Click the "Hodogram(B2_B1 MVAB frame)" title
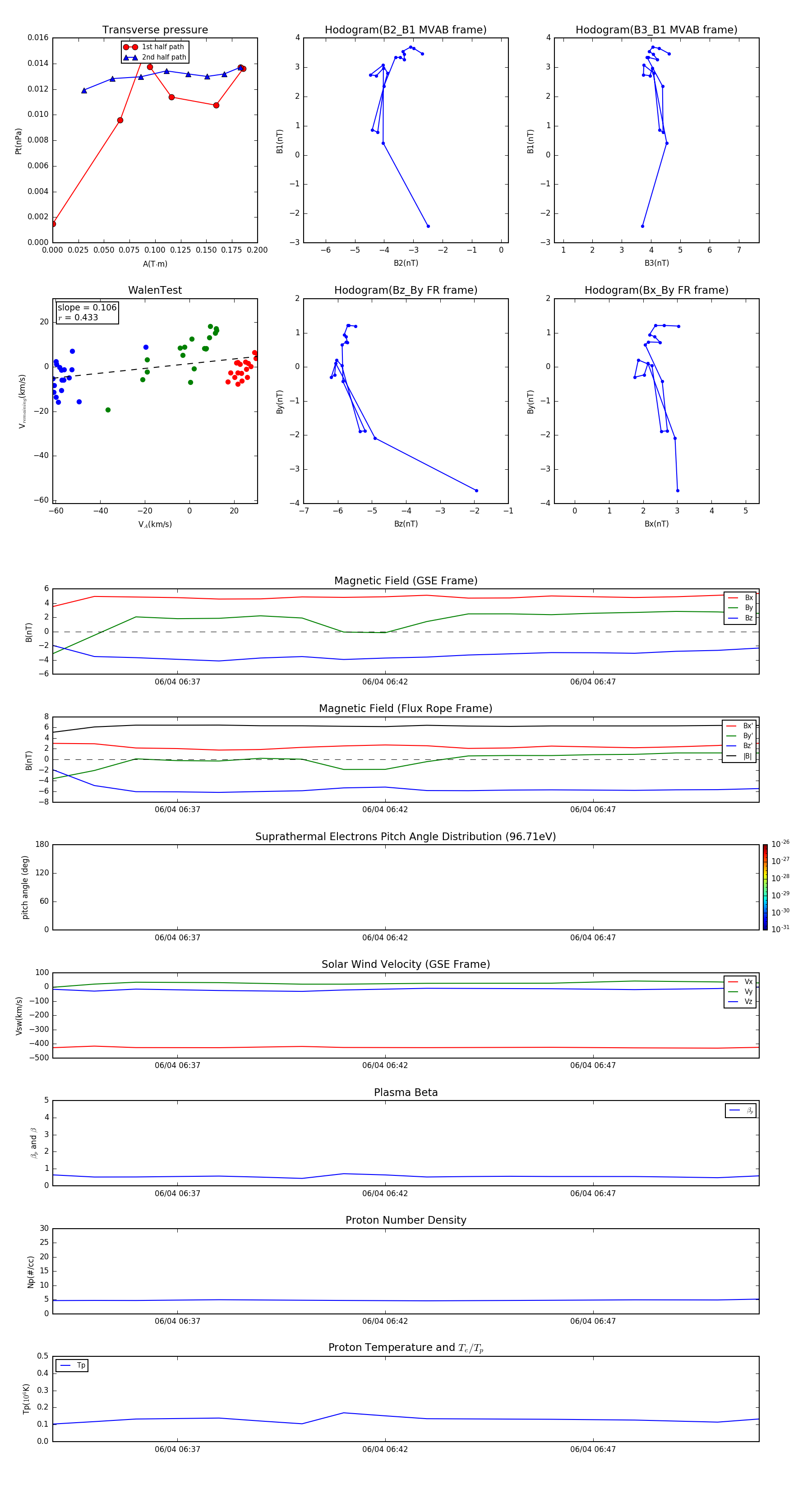Screen dimensions: 812x1489 click(406, 30)
